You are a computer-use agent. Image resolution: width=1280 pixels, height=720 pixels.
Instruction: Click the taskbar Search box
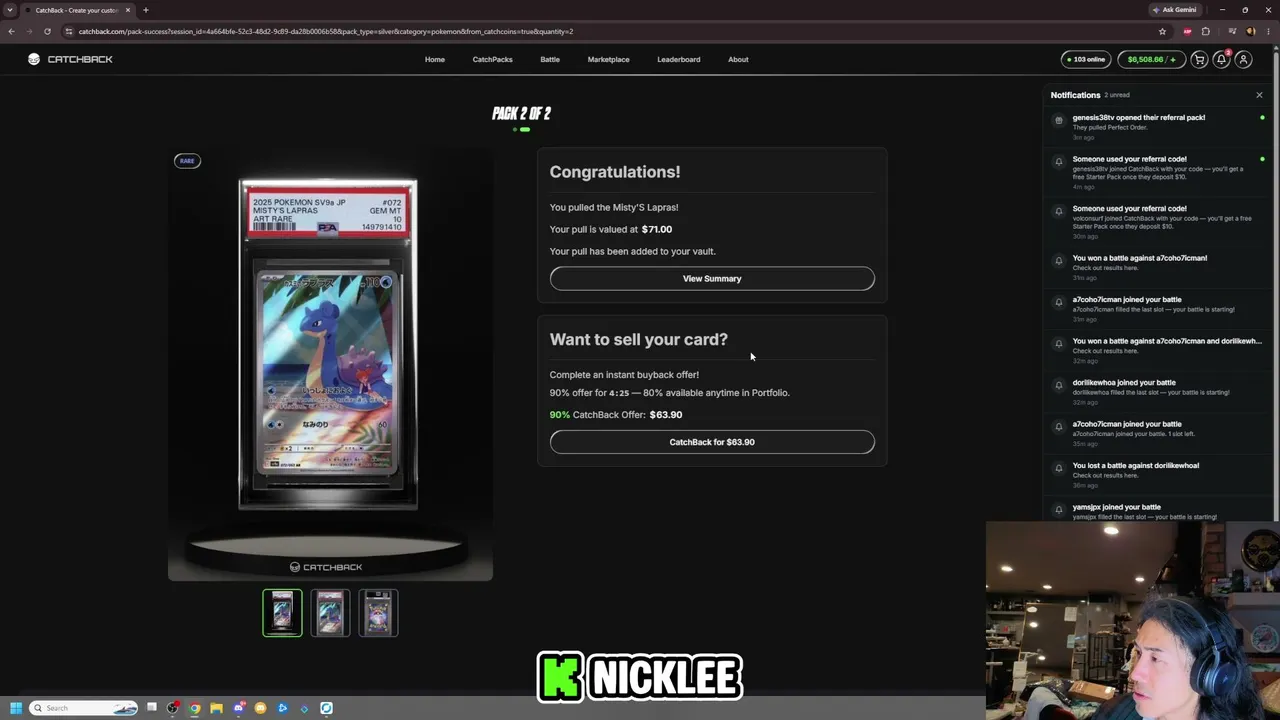coord(84,708)
